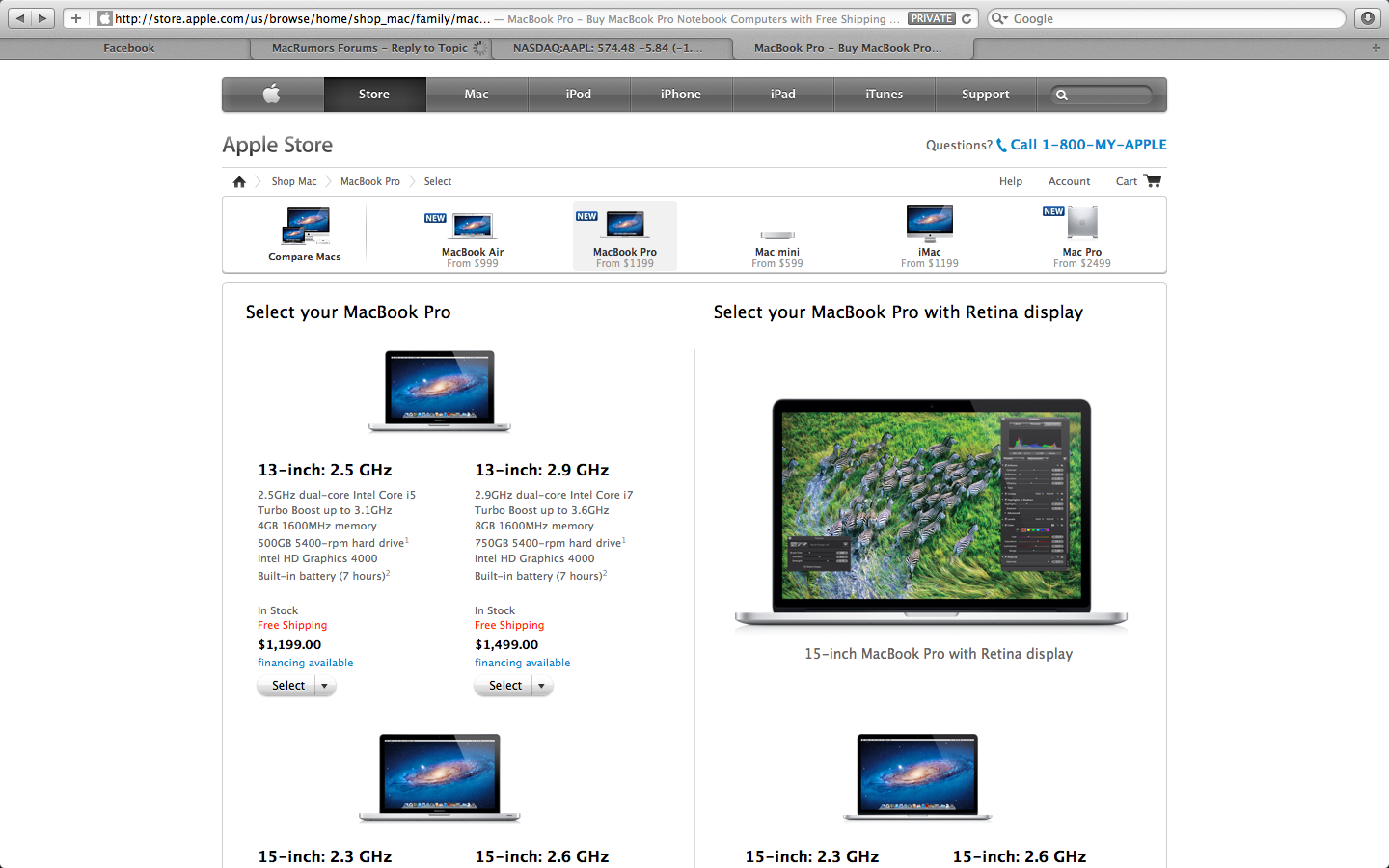Viewport: 1389px width, 868px height.
Task: Click the Apple logo in the navigation bar
Action: tap(272, 94)
